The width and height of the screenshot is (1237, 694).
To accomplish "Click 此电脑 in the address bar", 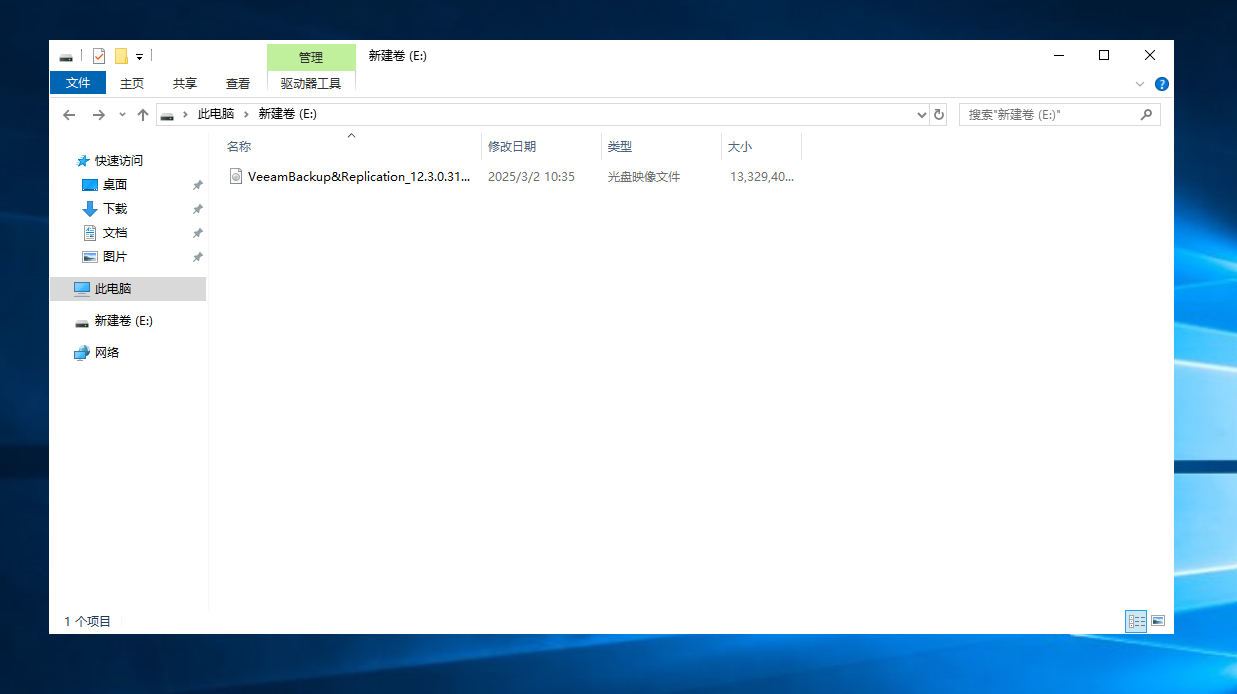I will 216,114.
